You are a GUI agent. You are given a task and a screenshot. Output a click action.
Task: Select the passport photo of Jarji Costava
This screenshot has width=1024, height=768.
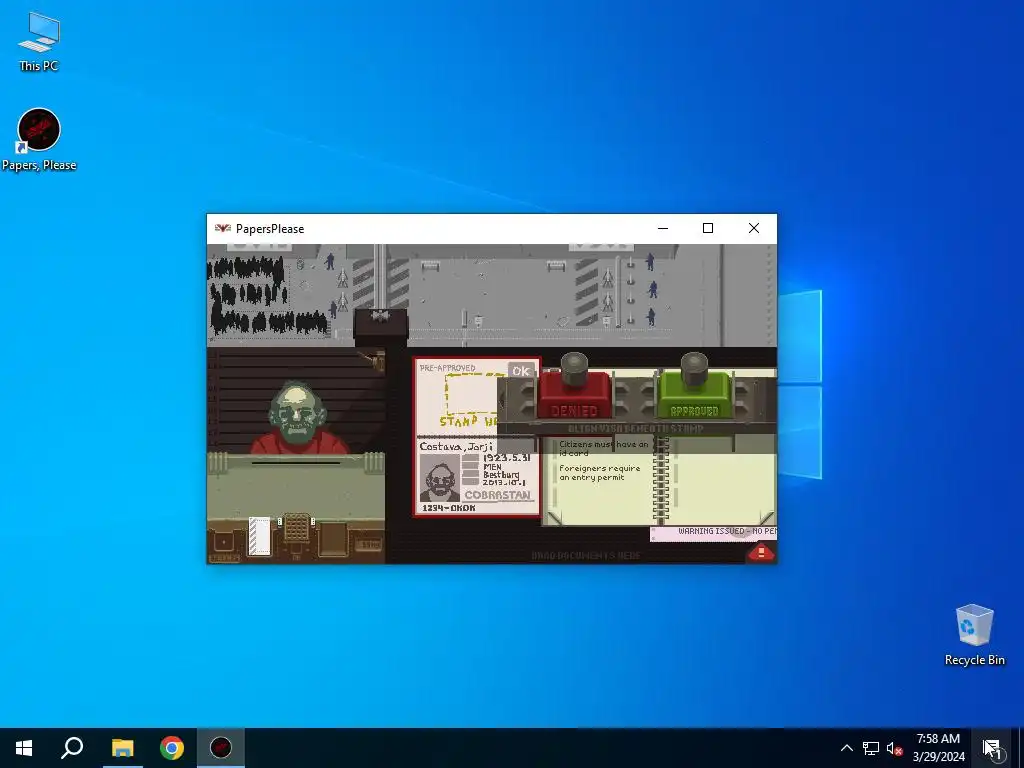click(439, 478)
